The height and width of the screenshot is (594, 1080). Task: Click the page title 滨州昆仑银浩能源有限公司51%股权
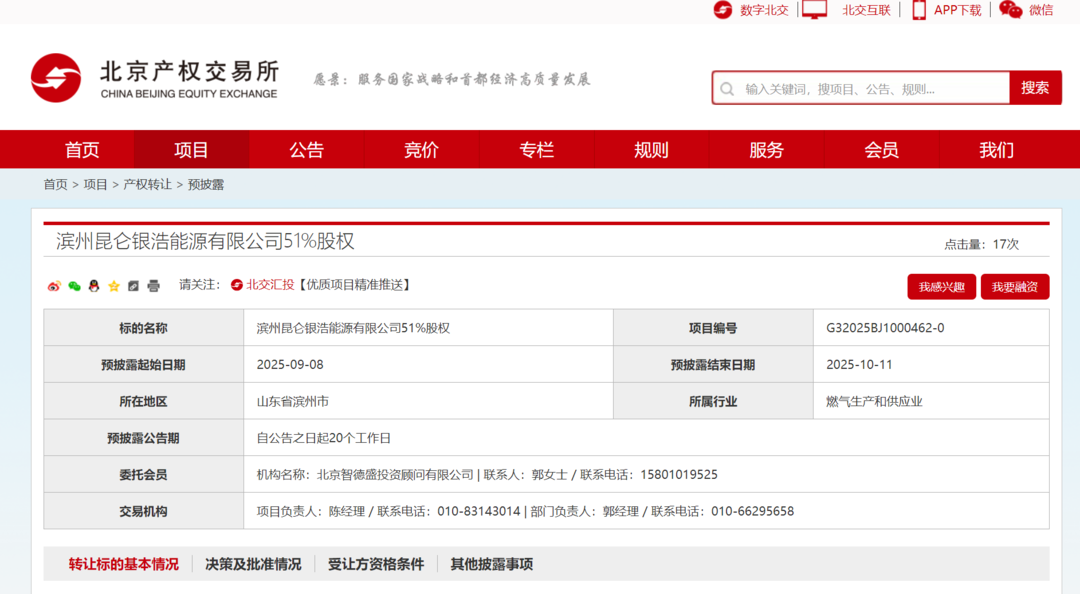click(x=205, y=241)
